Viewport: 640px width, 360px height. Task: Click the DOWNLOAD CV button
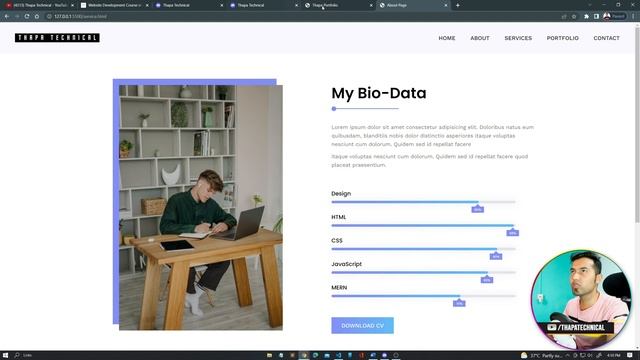[x=362, y=325]
